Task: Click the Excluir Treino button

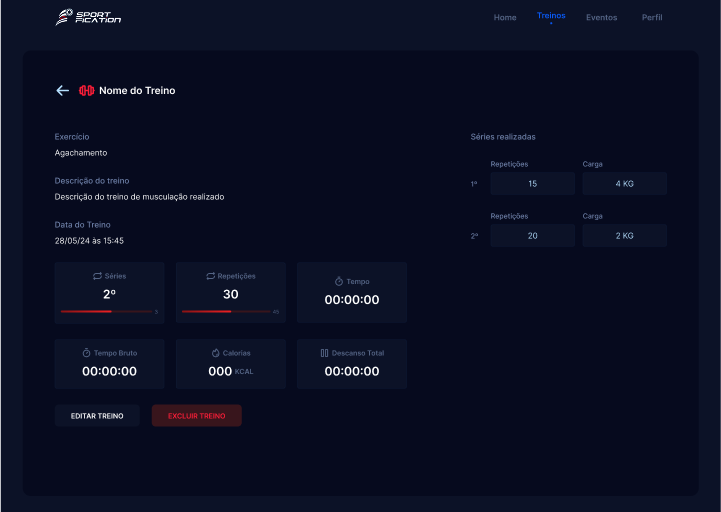Action: pyautogui.click(x=196, y=415)
